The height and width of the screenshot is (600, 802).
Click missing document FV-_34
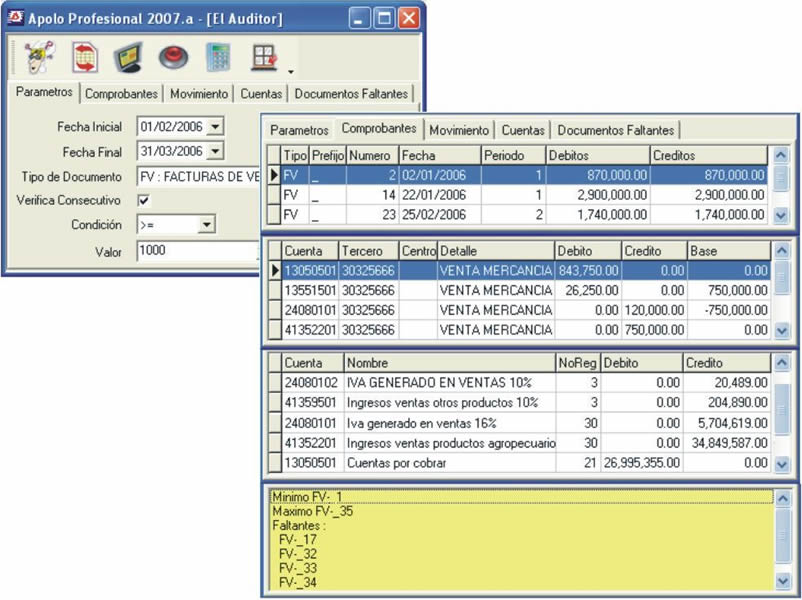(298, 582)
